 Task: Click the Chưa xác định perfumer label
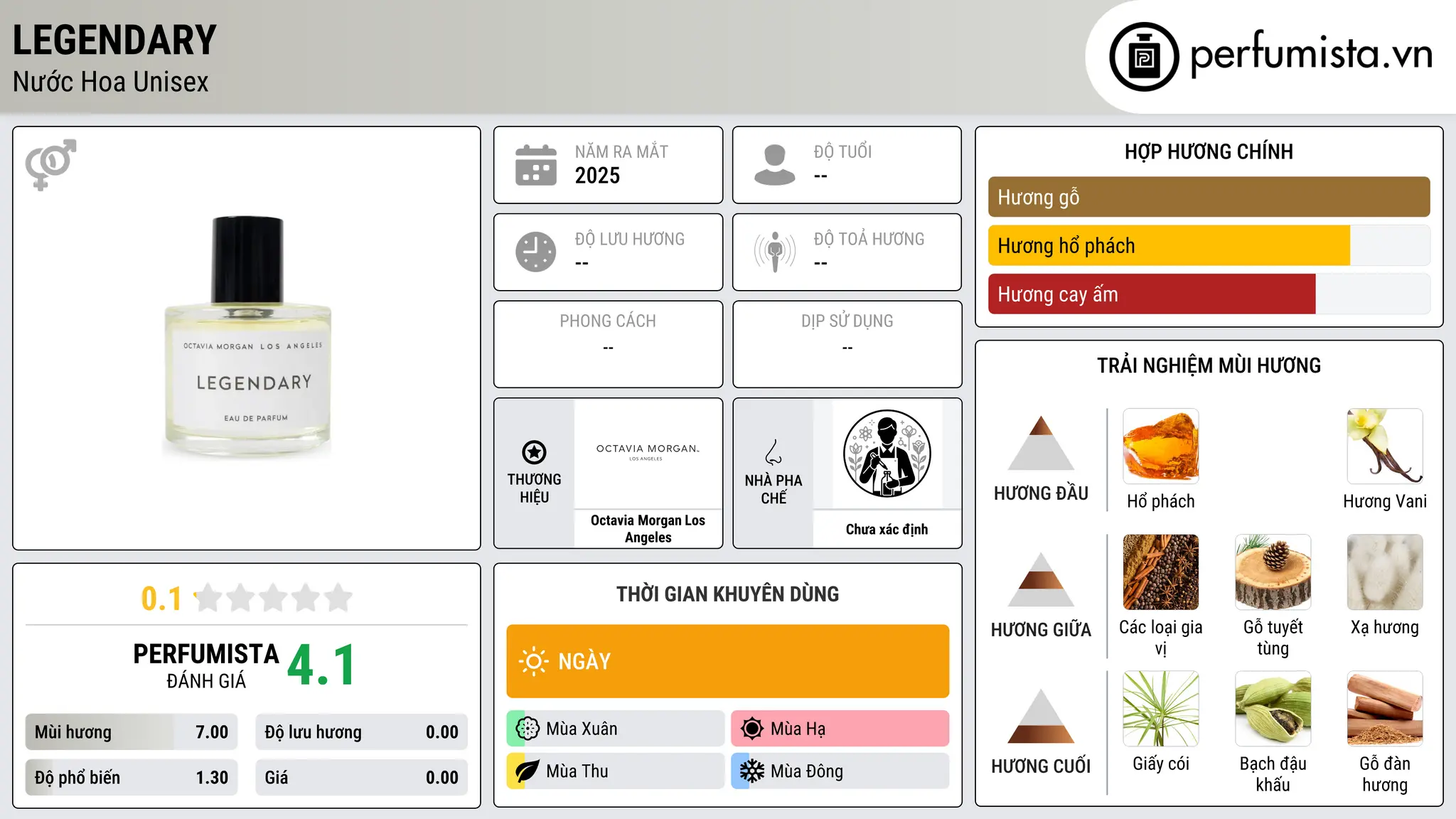[887, 529]
